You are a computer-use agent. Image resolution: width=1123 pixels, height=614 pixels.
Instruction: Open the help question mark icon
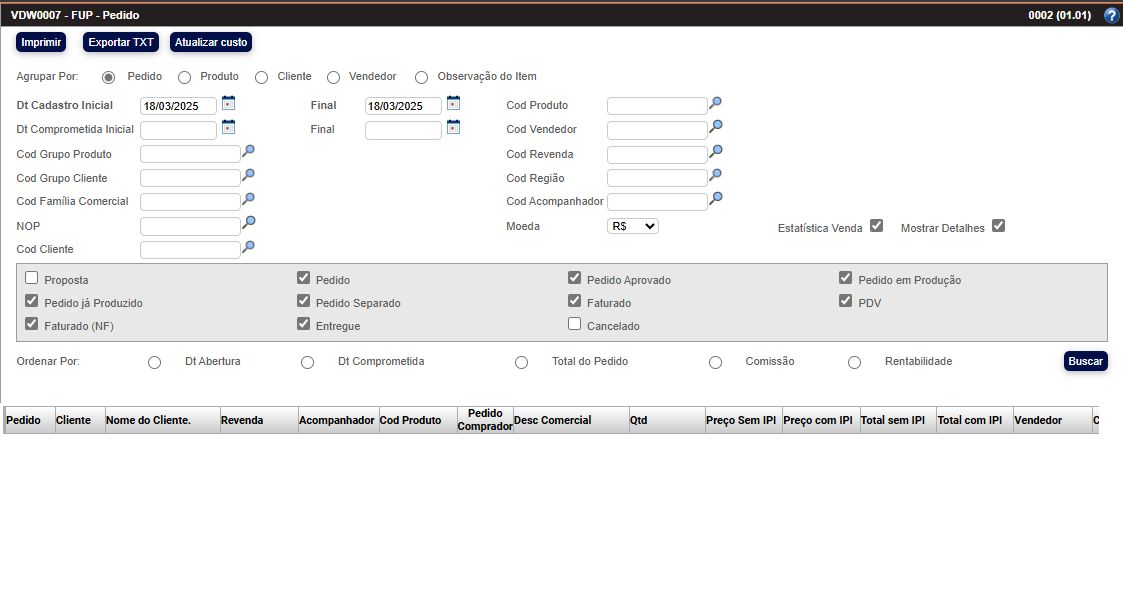point(1110,16)
